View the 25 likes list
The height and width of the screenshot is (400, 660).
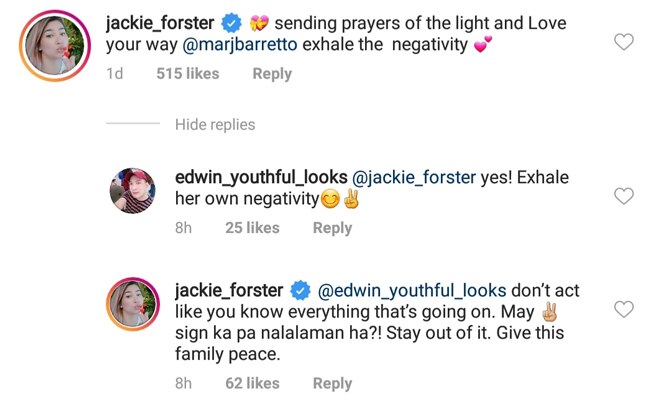coord(252,228)
